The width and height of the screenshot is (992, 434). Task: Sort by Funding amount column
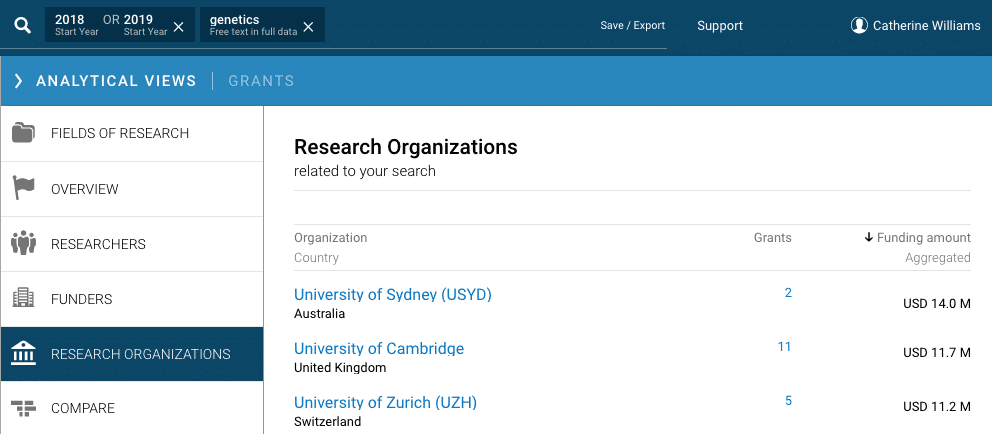tap(917, 238)
